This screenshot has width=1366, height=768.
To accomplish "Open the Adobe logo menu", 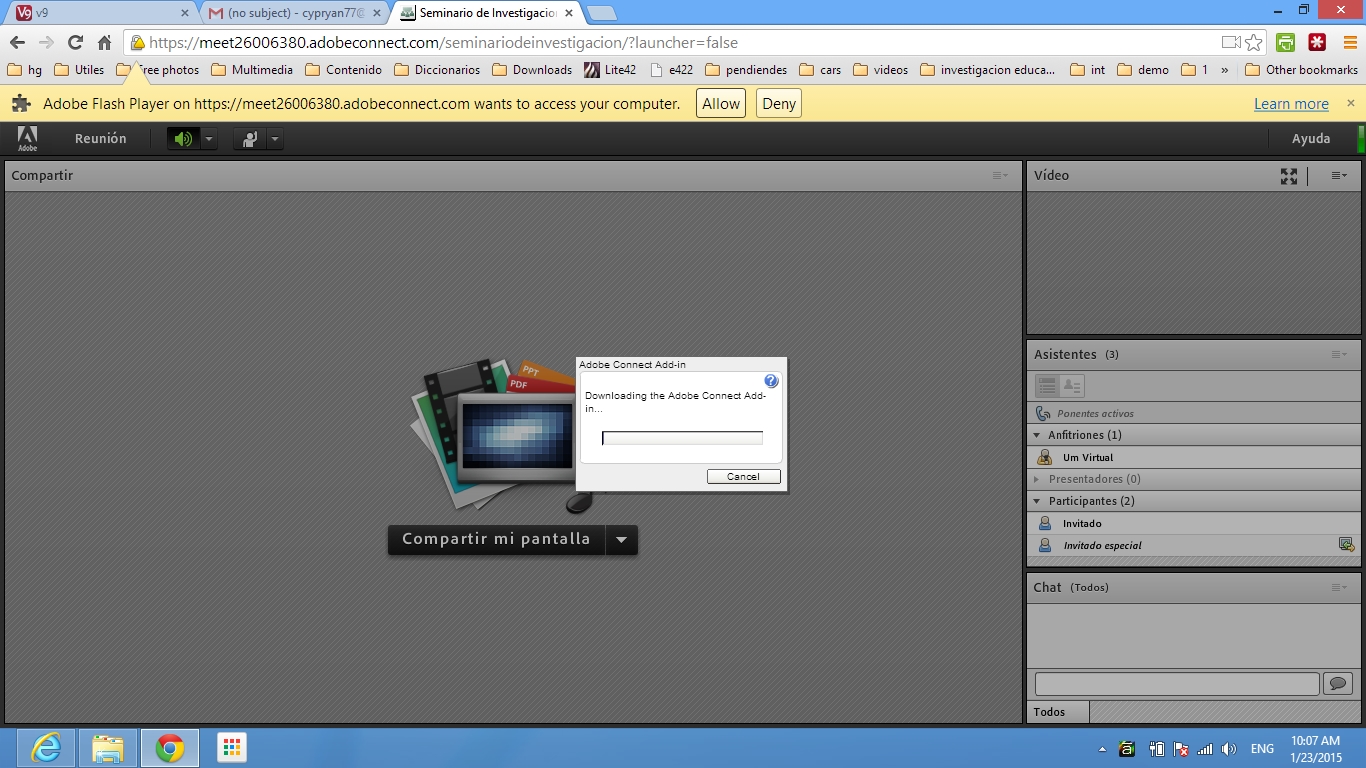I will point(27,139).
